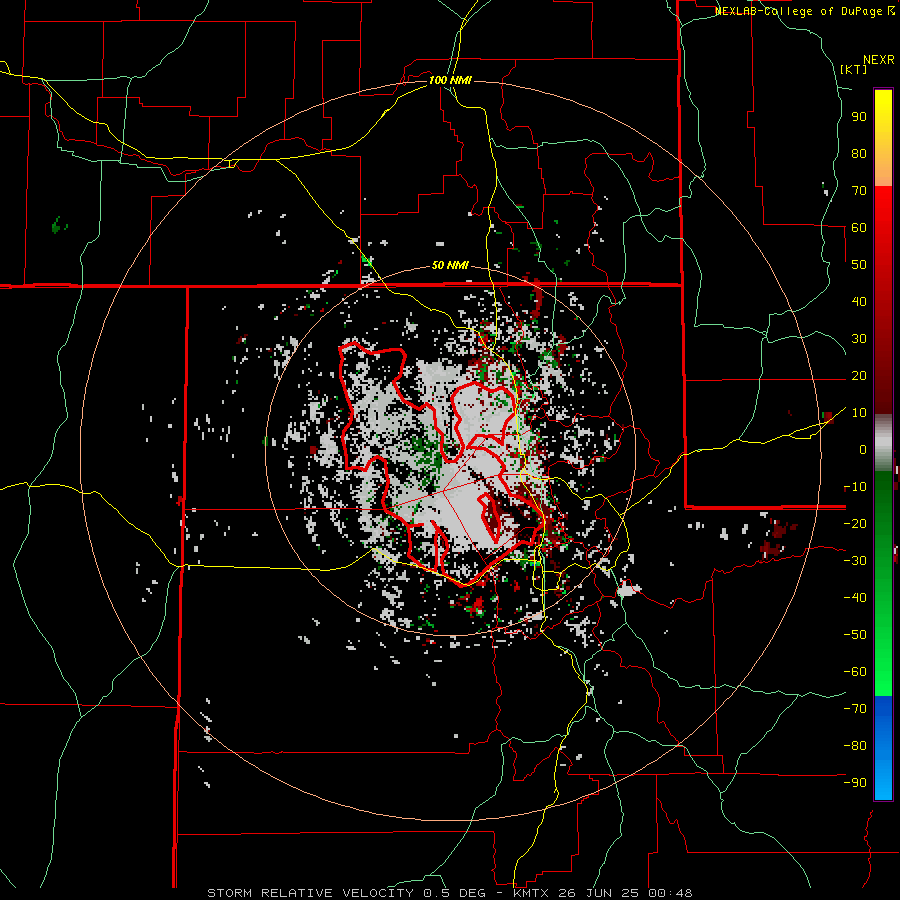Click the 10 value on the velocity scale
This screenshot has height=900, width=900.
(x=859, y=413)
